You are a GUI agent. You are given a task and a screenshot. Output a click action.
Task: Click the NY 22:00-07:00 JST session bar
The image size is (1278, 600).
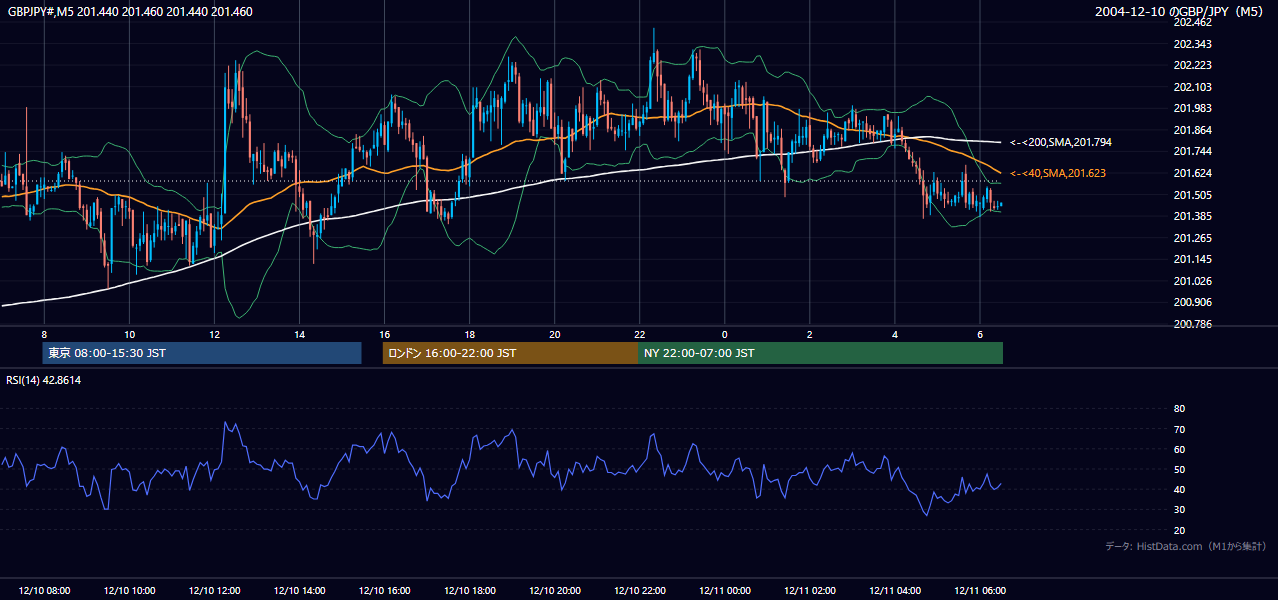[820, 353]
